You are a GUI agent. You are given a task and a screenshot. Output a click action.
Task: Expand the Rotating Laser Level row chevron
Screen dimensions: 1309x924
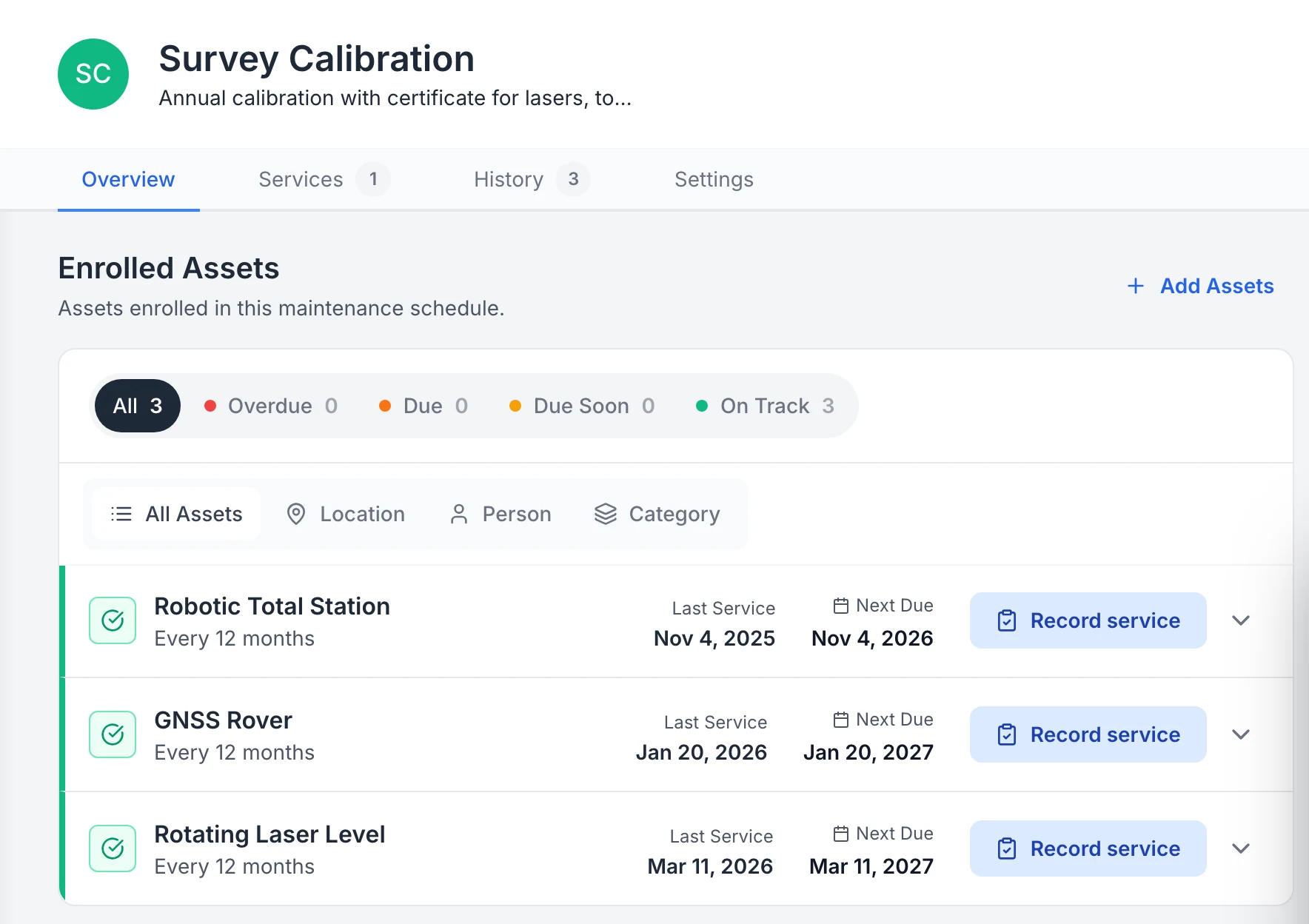[x=1241, y=848]
